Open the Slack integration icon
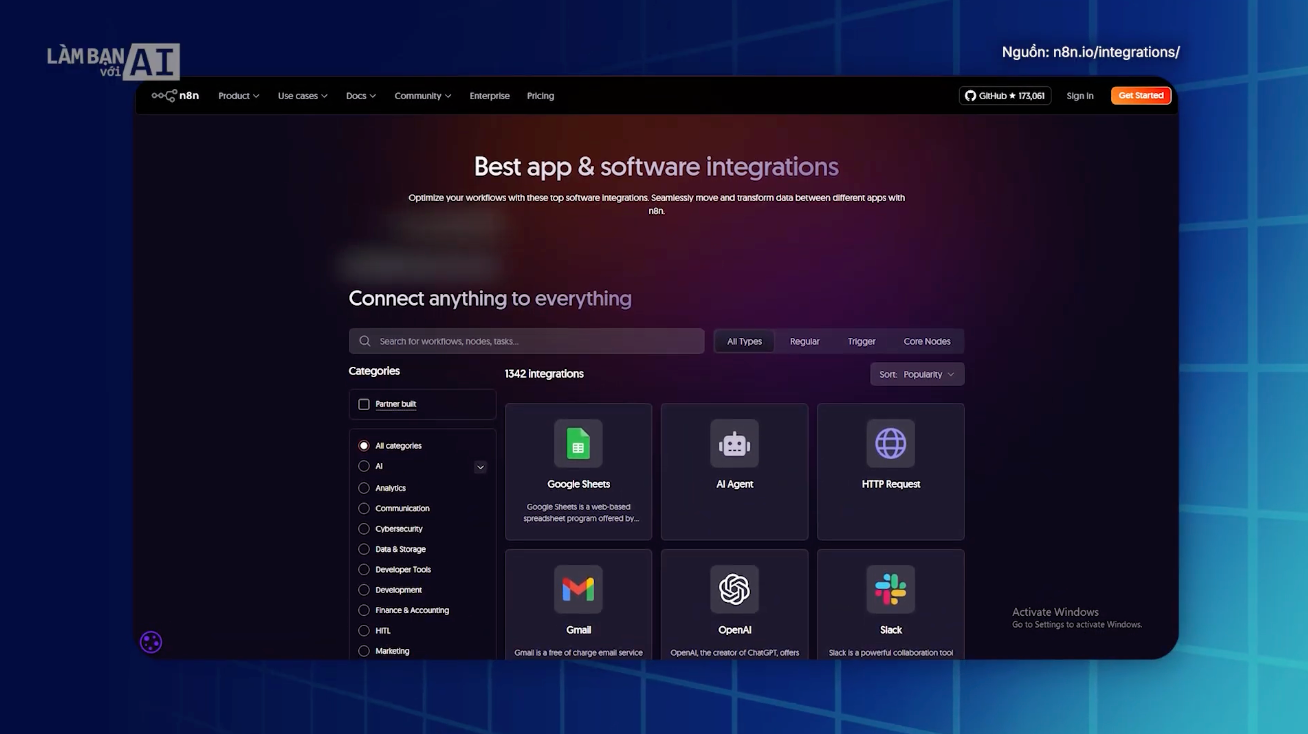This screenshot has height=734, width=1308. pos(891,589)
